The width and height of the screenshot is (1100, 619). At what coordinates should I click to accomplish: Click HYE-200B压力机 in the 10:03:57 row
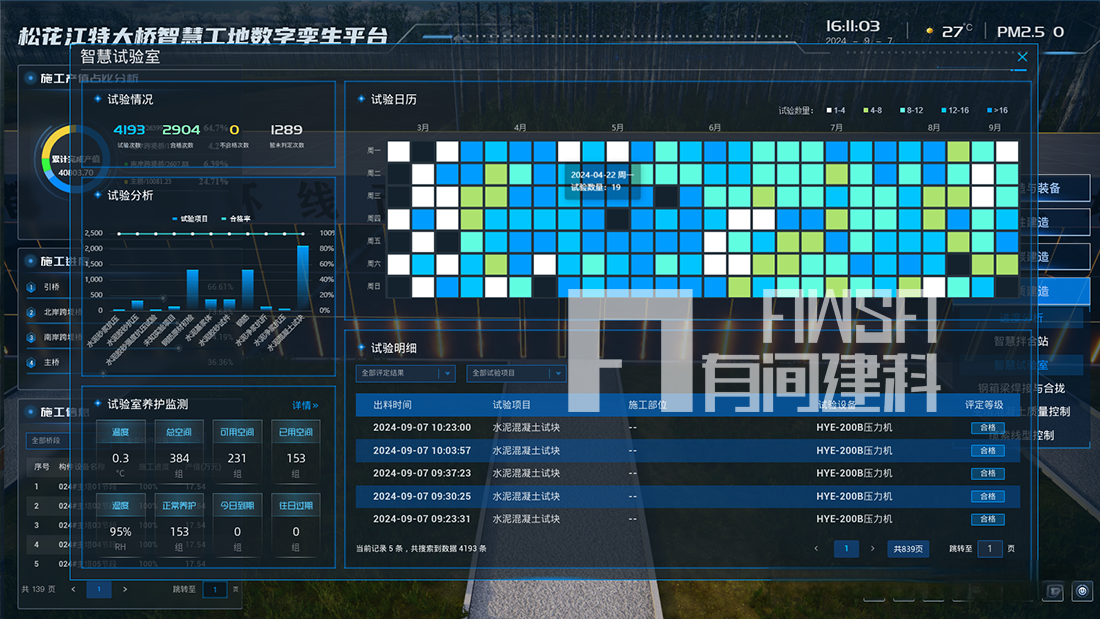pyautogui.click(x=854, y=451)
